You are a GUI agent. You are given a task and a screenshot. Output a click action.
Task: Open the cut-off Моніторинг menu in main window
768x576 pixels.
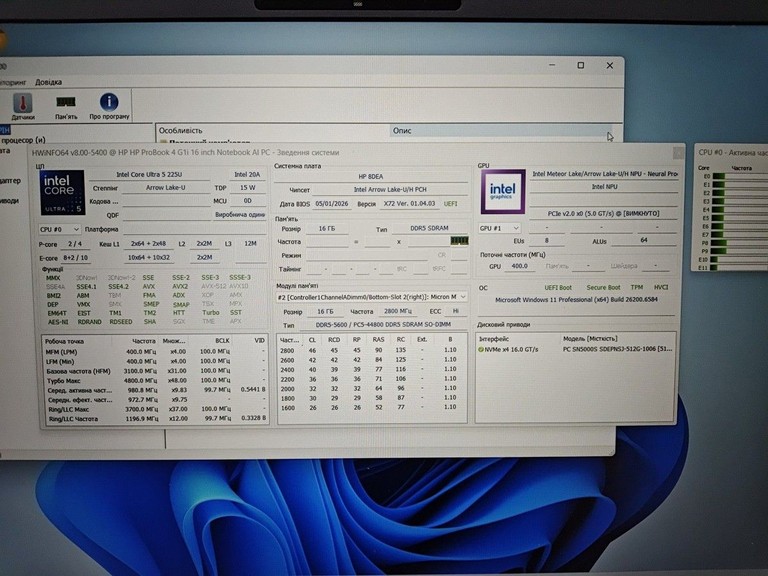click(13, 82)
